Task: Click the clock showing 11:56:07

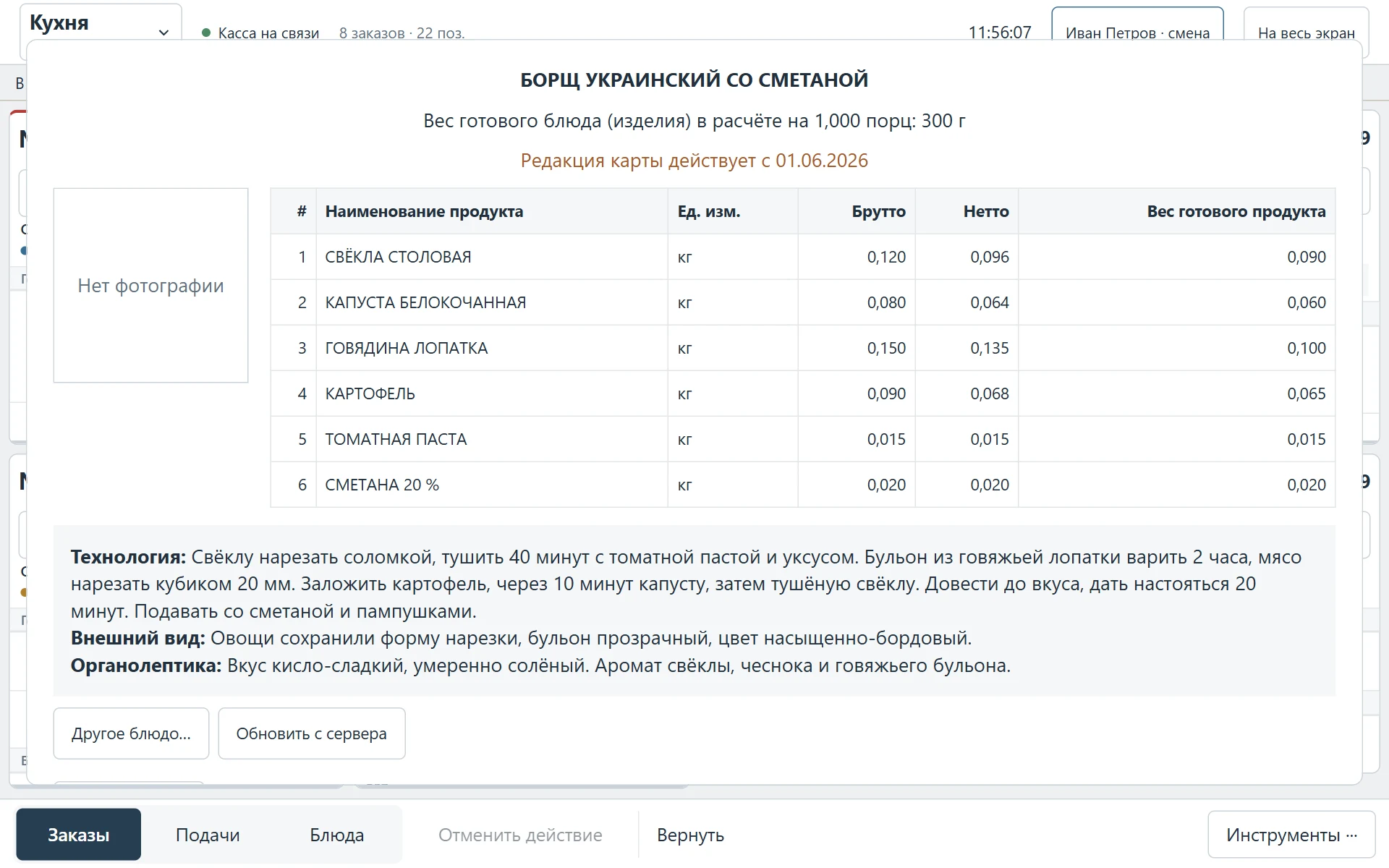Action: [x=1000, y=33]
